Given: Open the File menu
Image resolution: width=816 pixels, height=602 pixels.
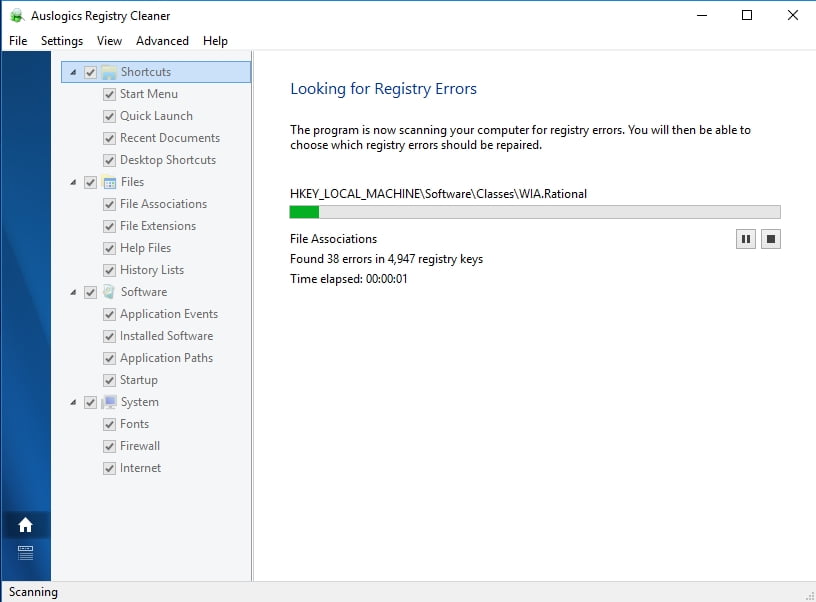Looking at the screenshot, I should [x=18, y=41].
